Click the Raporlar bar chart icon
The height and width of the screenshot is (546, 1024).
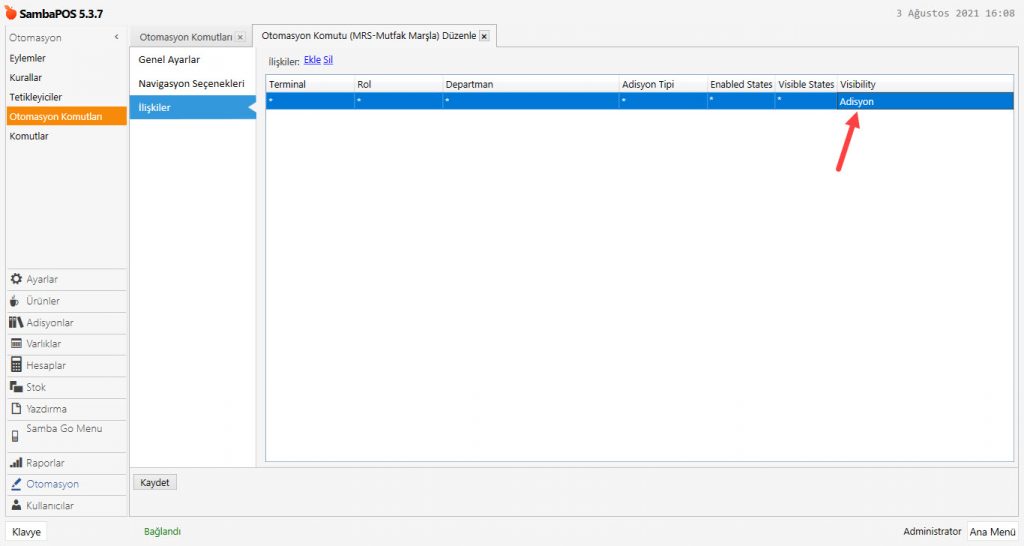[16, 463]
